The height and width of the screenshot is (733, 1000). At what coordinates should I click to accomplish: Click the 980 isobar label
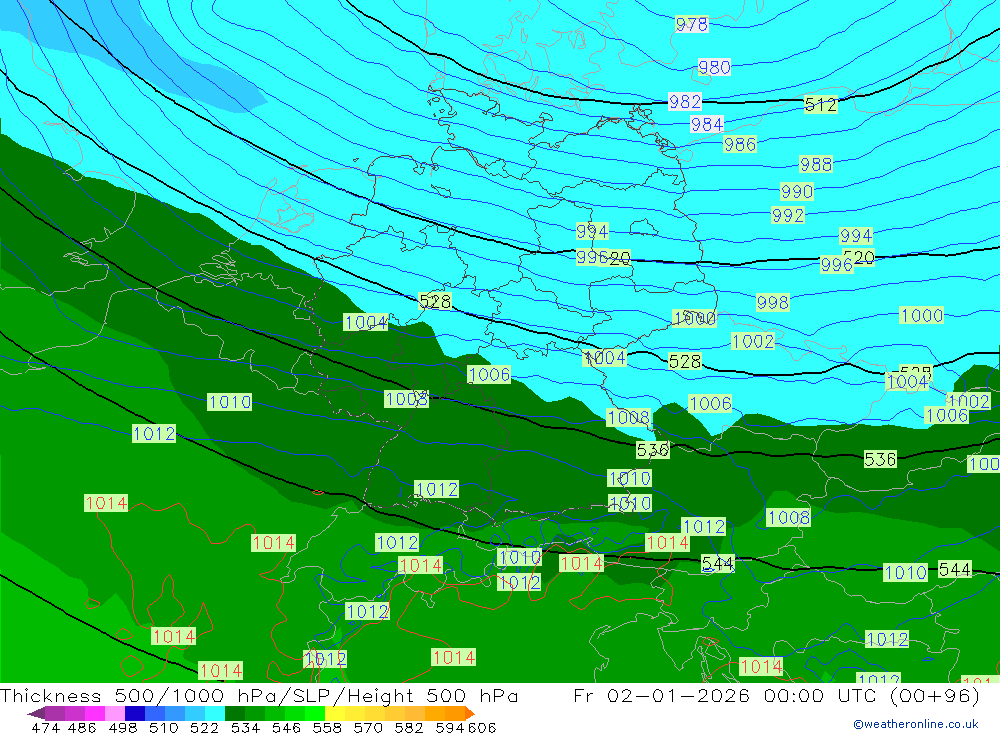[x=714, y=67]
